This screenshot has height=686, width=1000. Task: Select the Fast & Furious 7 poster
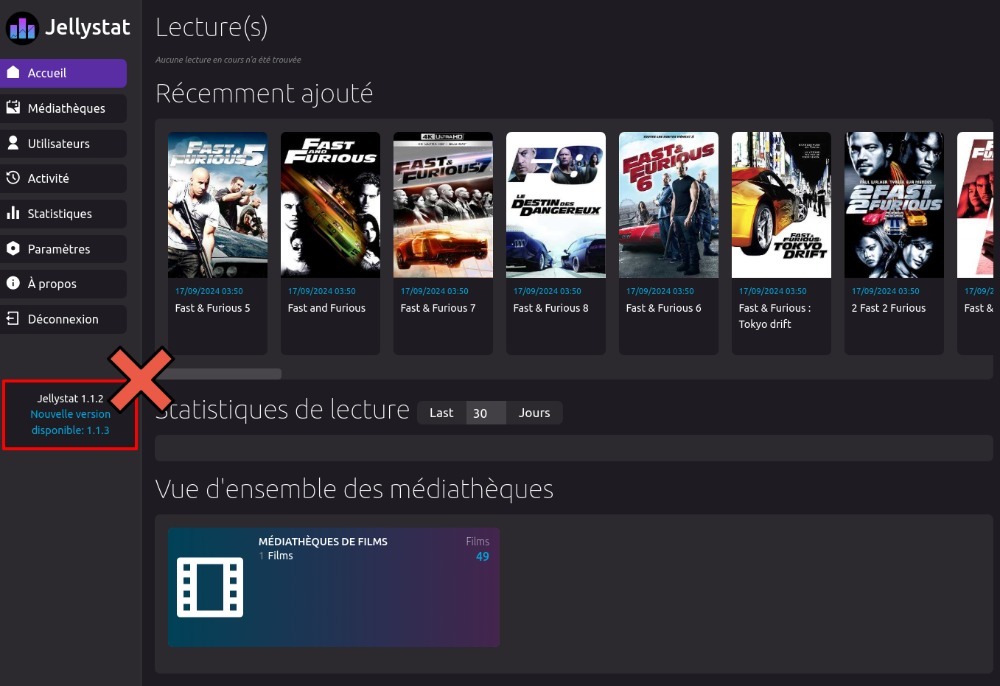coord(443,205)
